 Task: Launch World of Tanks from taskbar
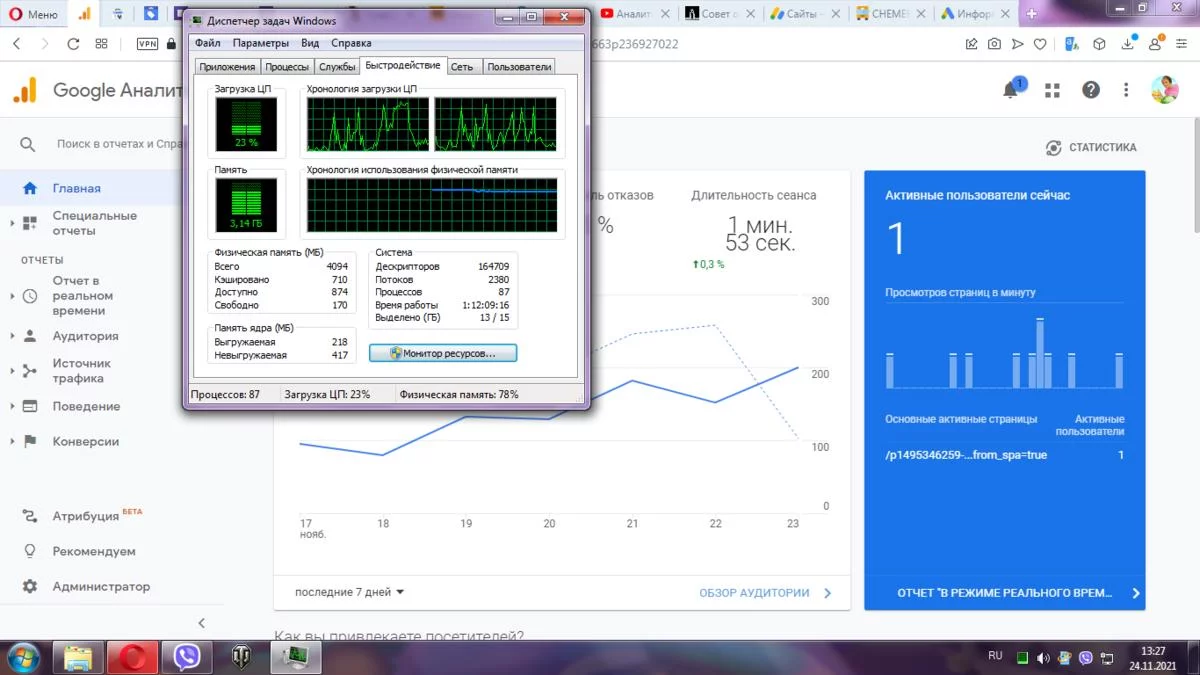(x=241, y=657)
